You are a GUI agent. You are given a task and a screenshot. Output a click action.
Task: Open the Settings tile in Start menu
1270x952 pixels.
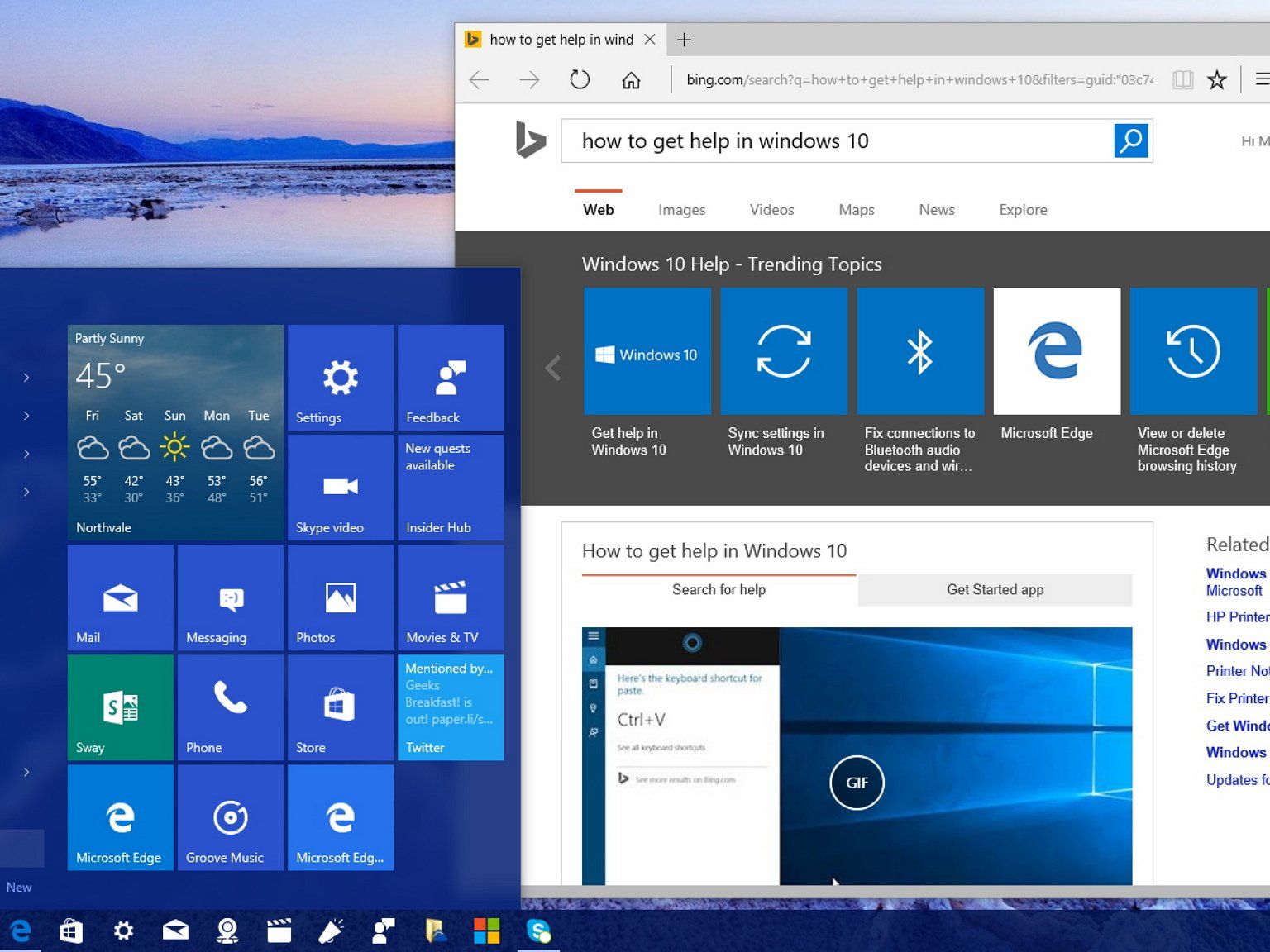(x=341, y=378)
